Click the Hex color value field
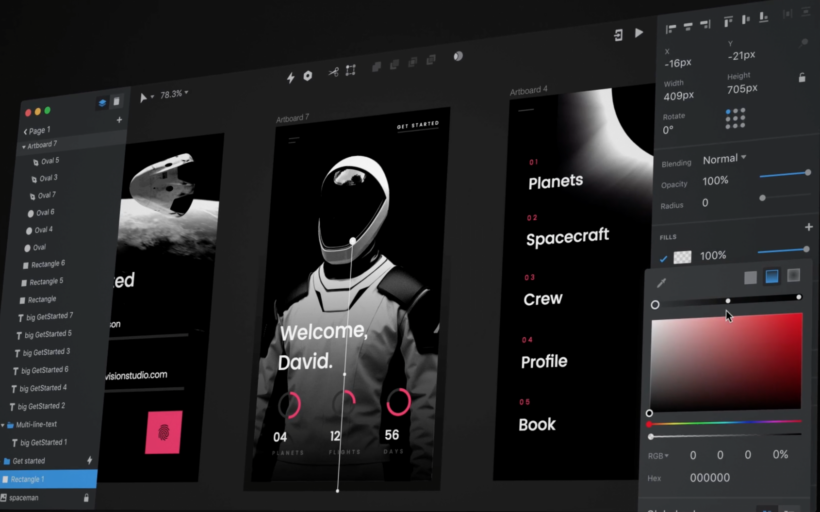 pos(710,478)
